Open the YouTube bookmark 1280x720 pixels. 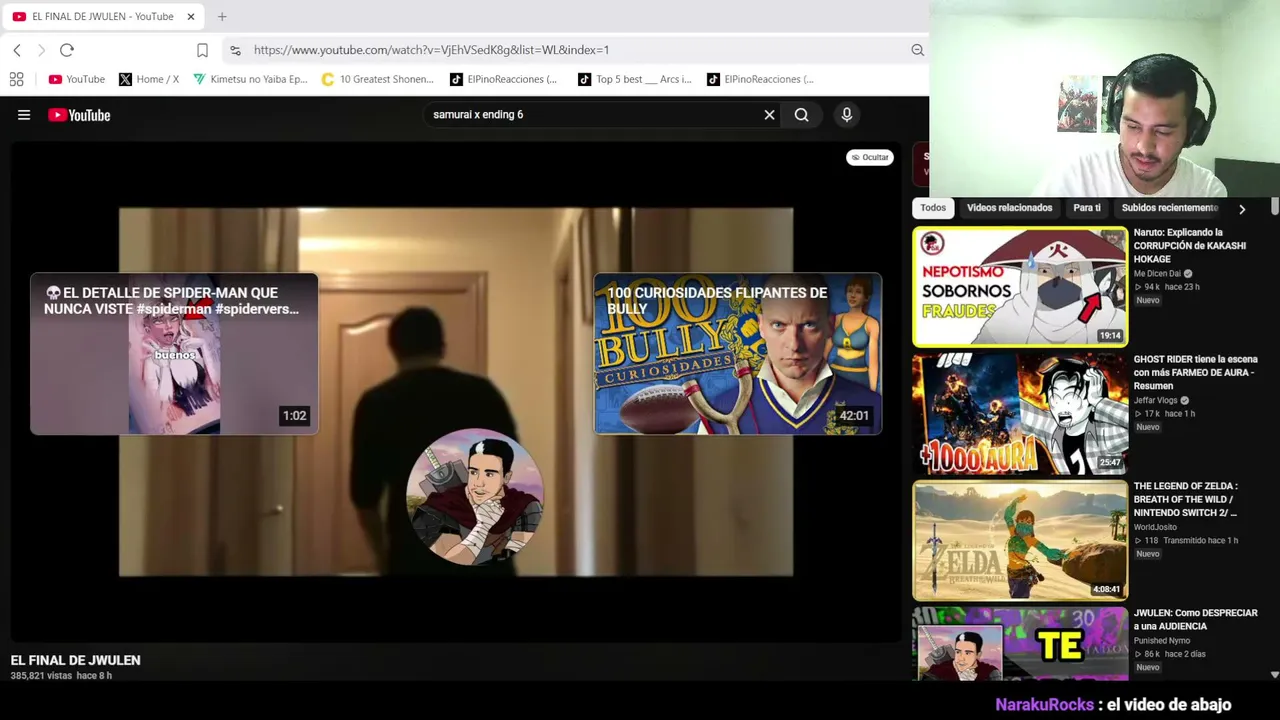click(77, 79)
